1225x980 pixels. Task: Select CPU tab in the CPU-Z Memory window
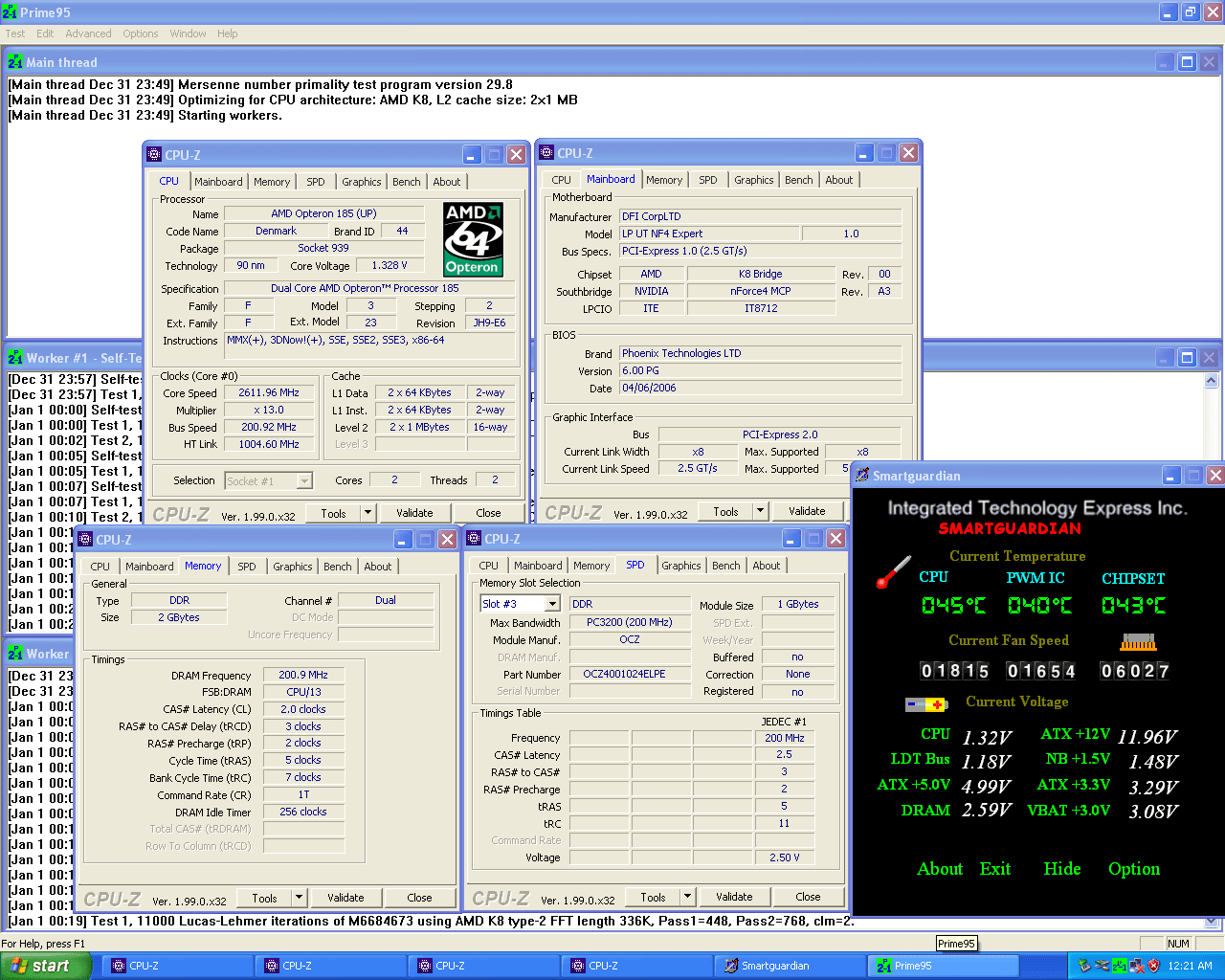pos(100,567)
